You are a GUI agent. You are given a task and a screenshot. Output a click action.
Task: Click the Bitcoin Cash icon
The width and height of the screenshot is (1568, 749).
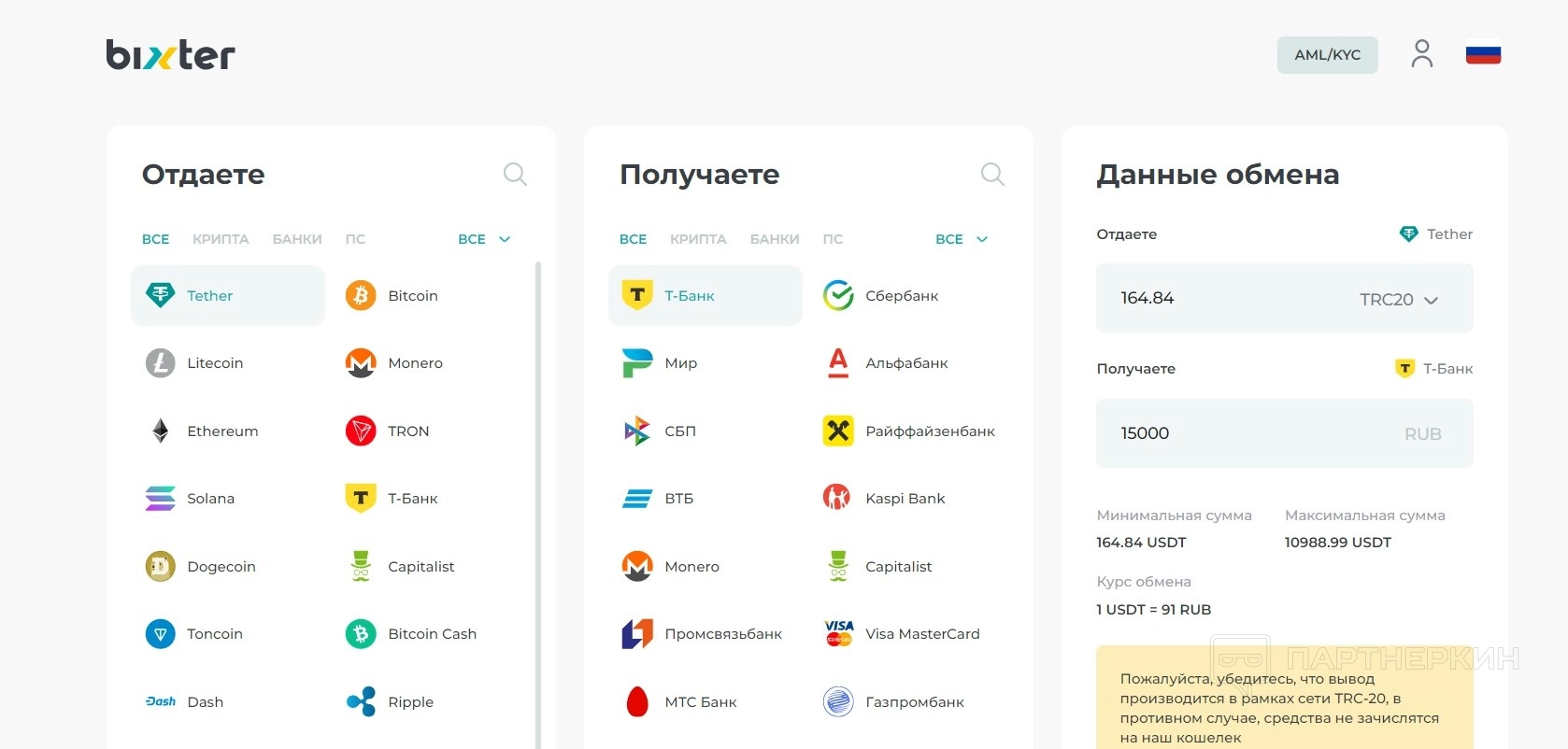click(x=361, y=633)
